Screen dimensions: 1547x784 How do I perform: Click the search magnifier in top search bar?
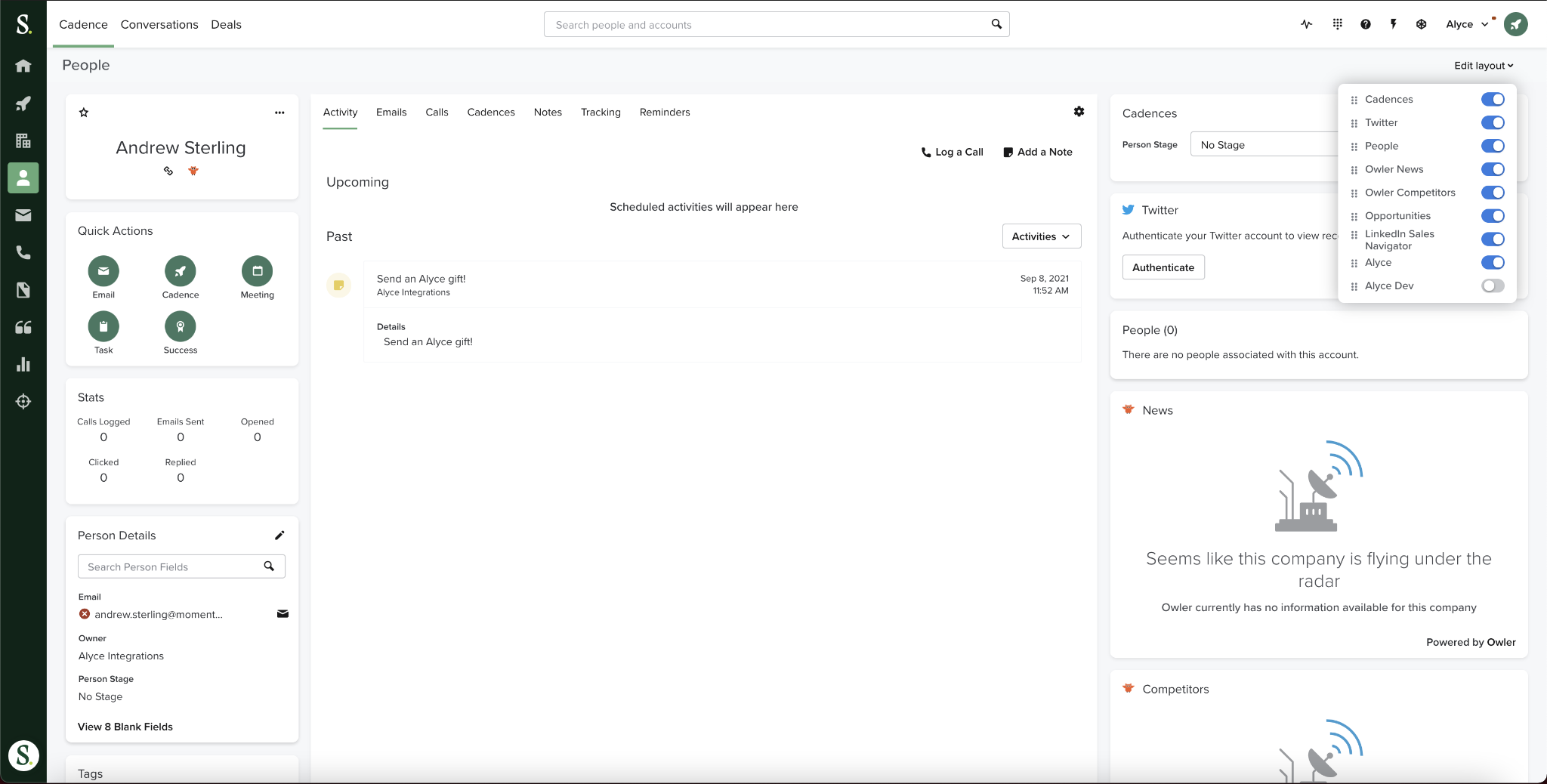(x=996, y=24)
